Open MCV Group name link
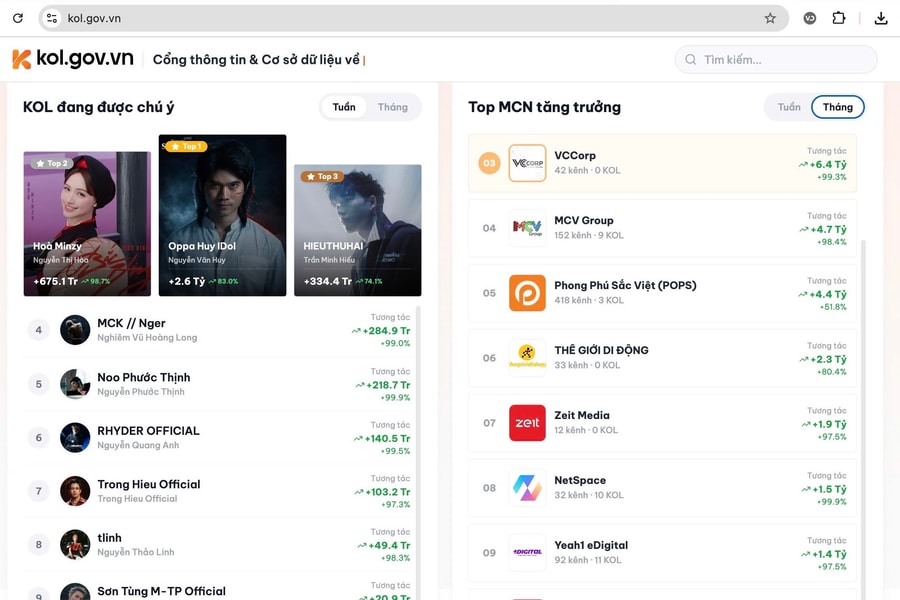 click(584, 220)
